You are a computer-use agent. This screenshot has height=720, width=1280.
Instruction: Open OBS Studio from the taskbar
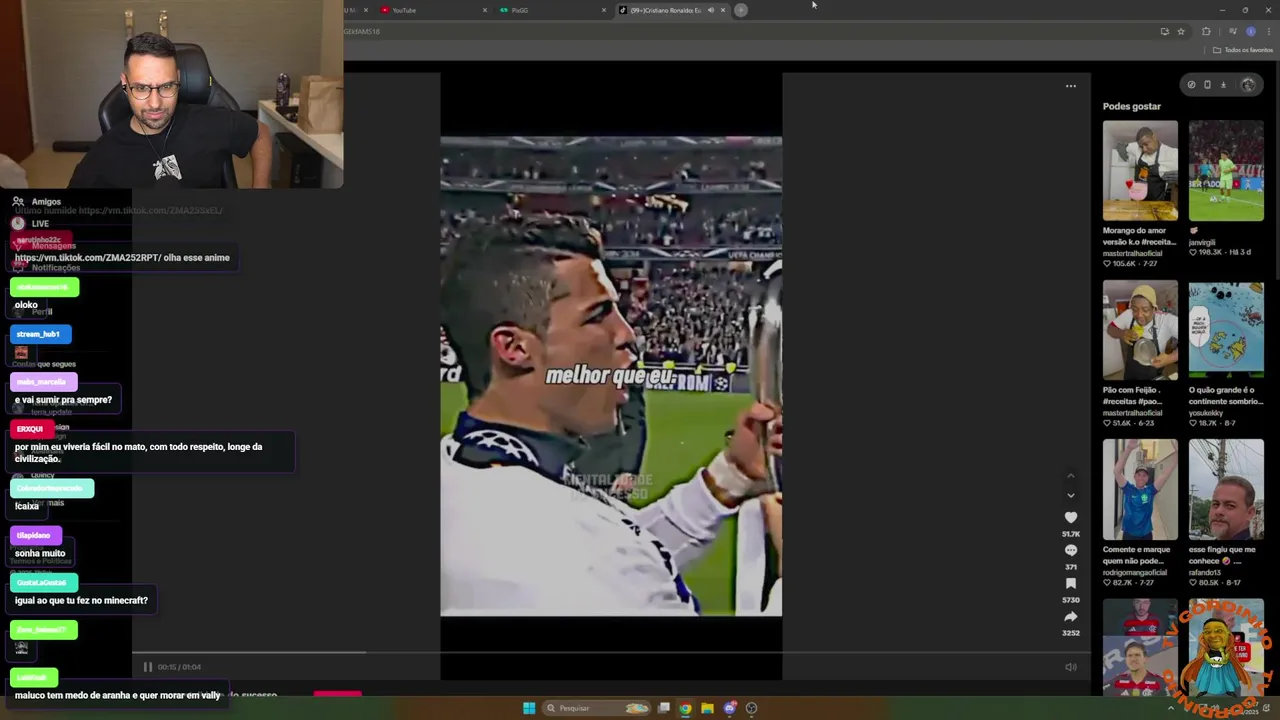click(x=751, y=708)
